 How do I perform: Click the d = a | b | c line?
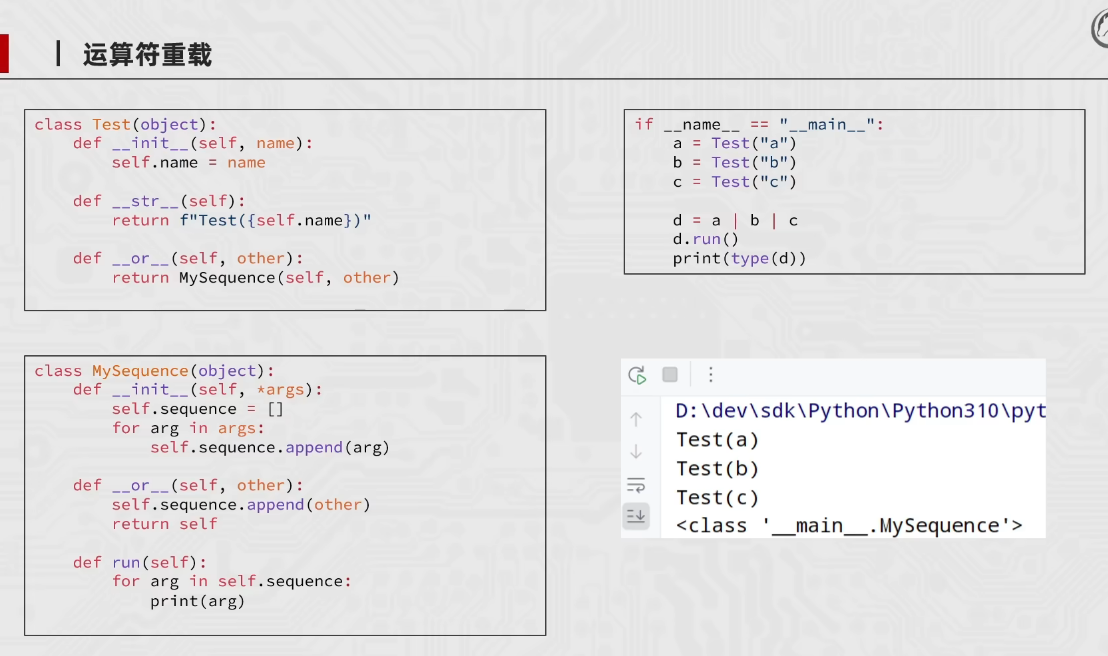pos(735,221)
